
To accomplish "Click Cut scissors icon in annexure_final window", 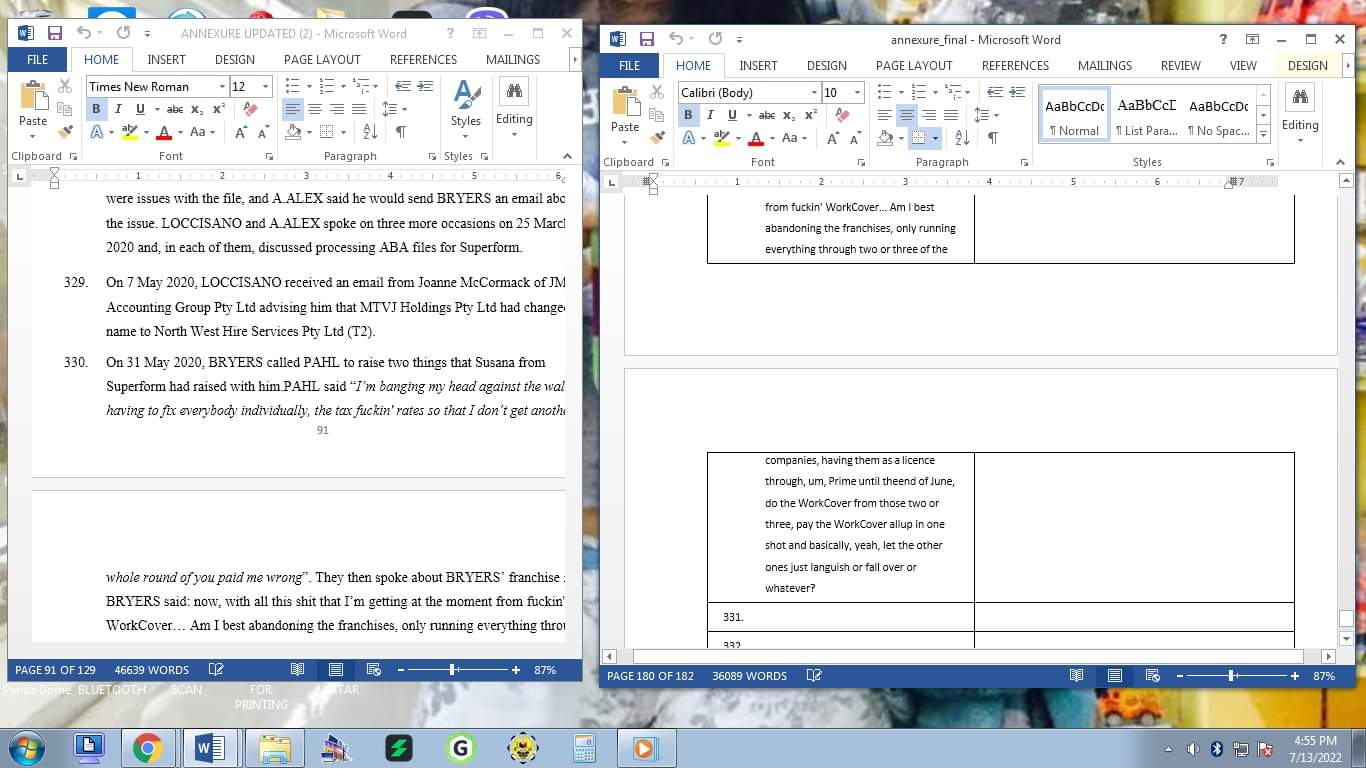I will point(657,92).
